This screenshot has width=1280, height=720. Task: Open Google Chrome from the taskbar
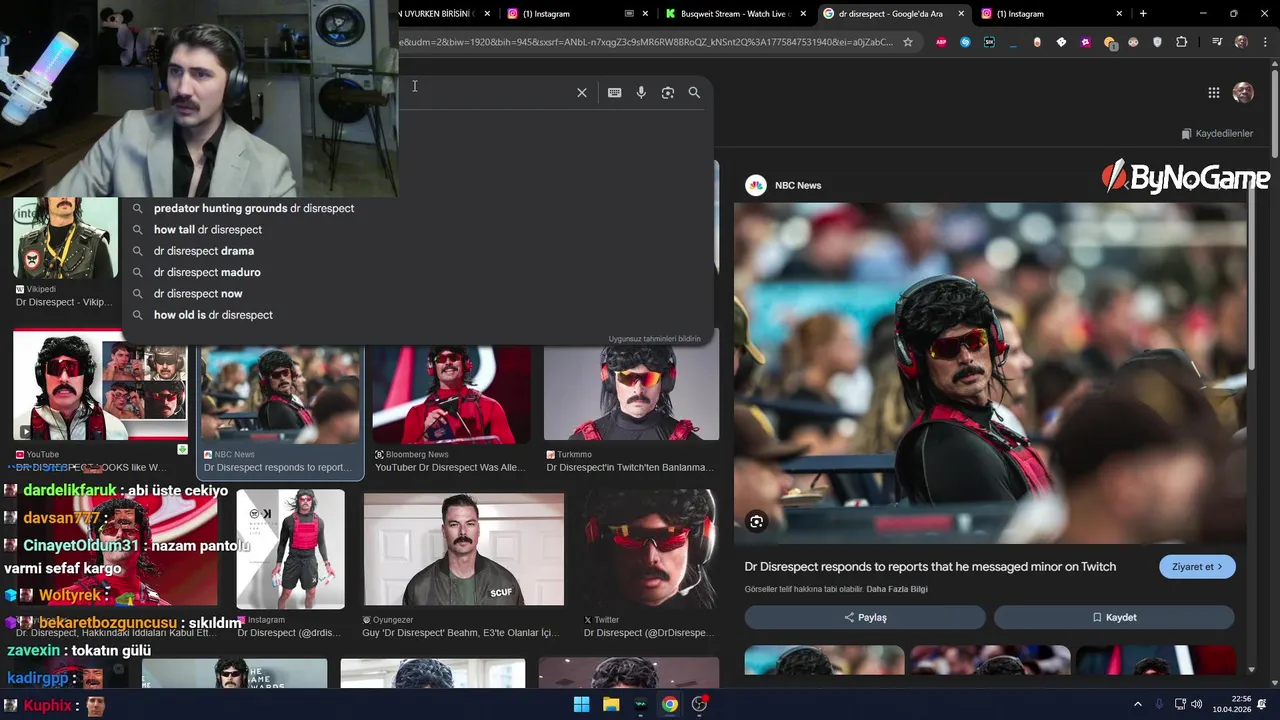pos(670,705)
